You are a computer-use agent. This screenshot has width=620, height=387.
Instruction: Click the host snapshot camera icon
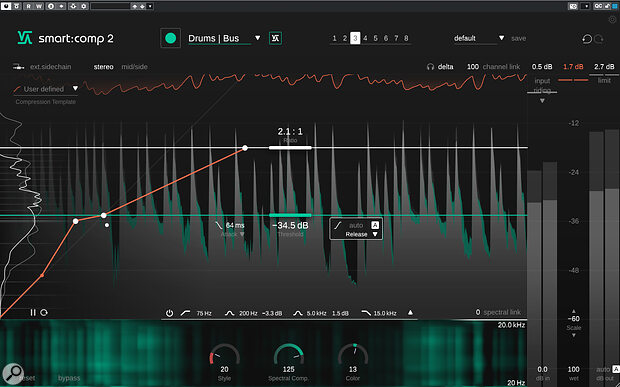(x=573, y=6)
